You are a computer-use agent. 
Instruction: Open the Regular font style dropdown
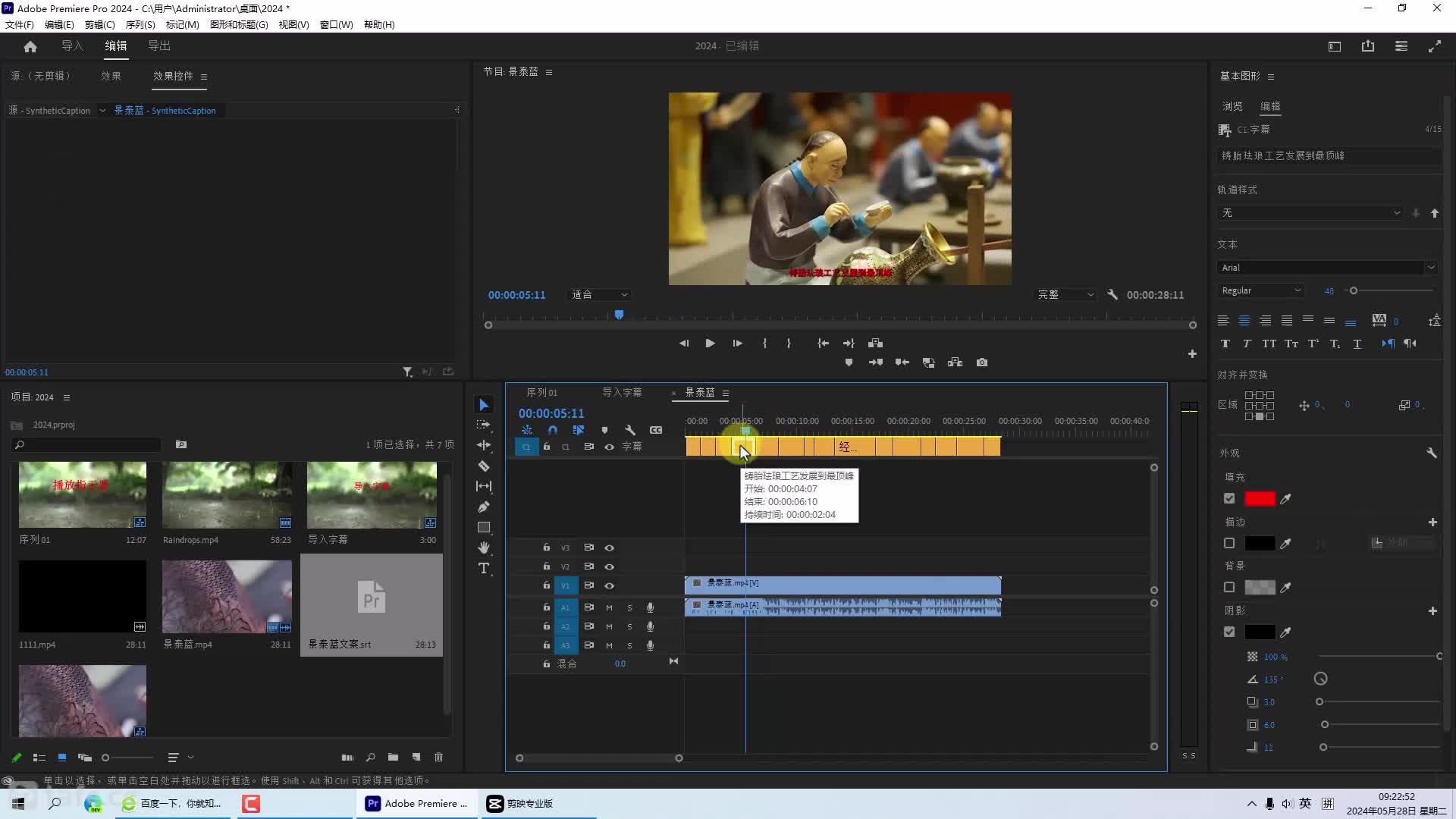coord(1260,290)
